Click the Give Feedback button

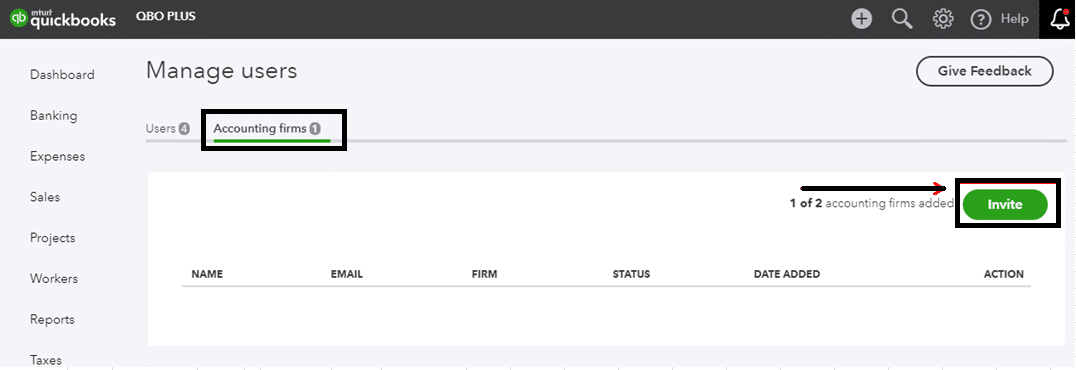984,71
